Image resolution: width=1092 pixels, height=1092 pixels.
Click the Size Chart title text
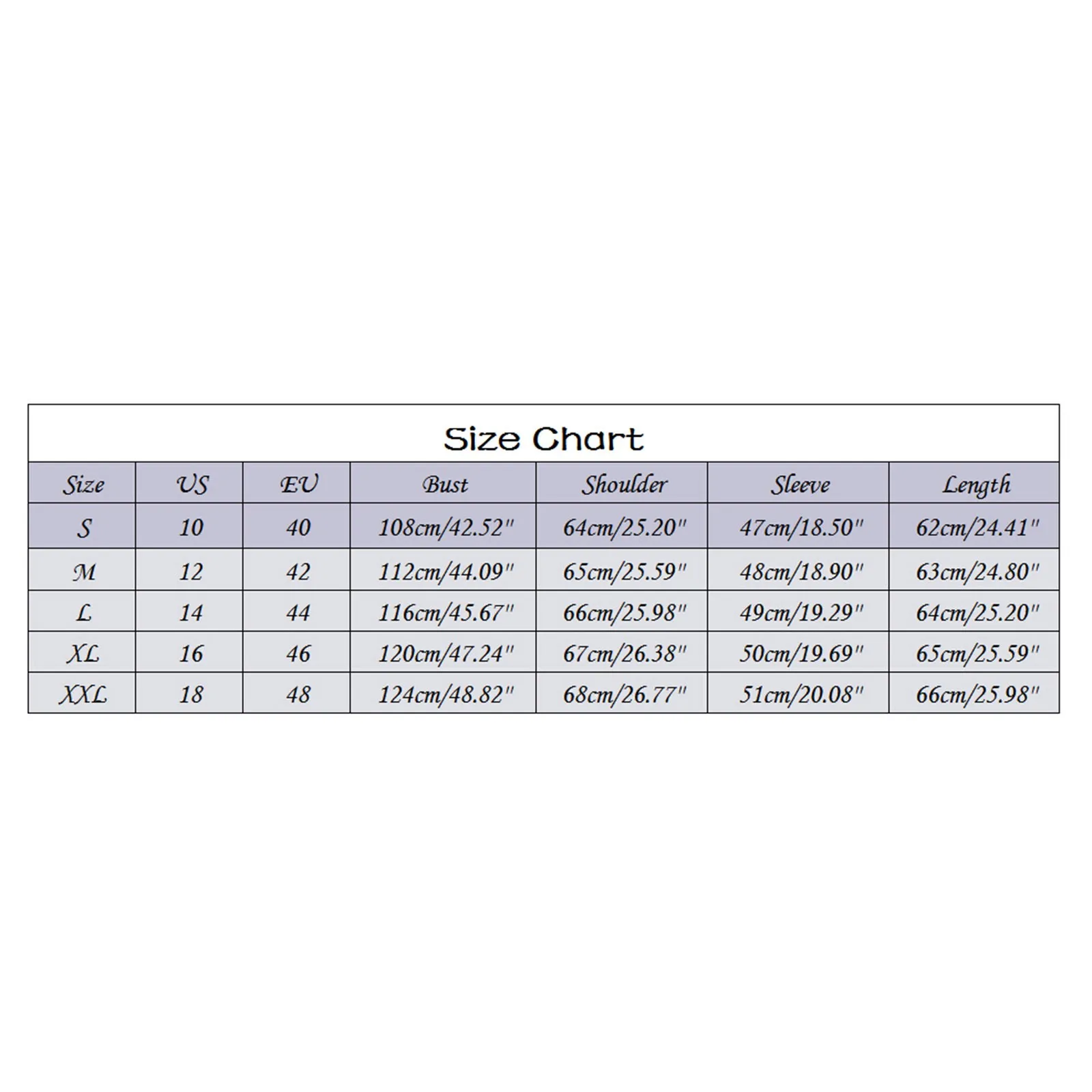pyautogui.click(x=543, y=439)
